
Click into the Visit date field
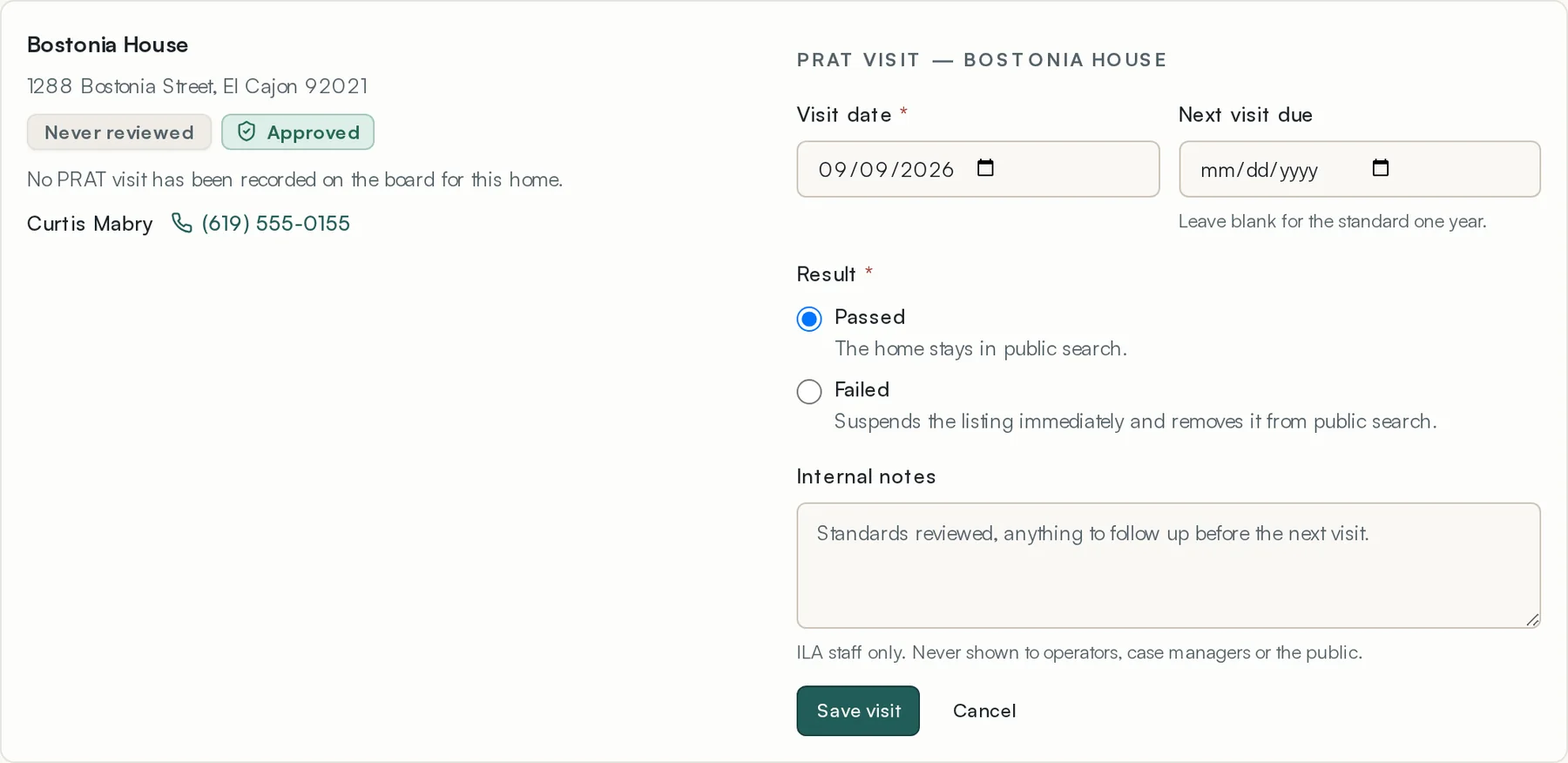(977, 169)
